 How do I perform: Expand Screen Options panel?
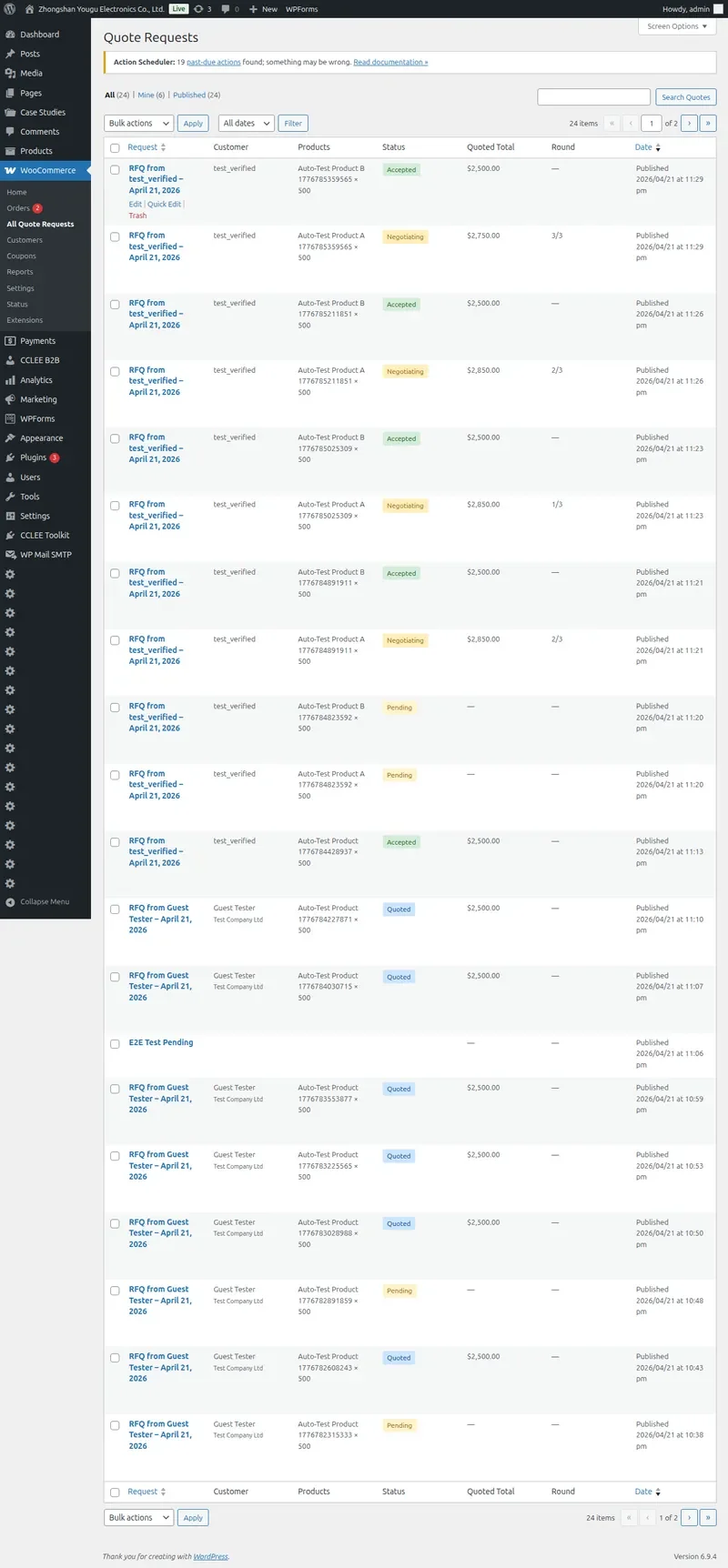[677, 26]
